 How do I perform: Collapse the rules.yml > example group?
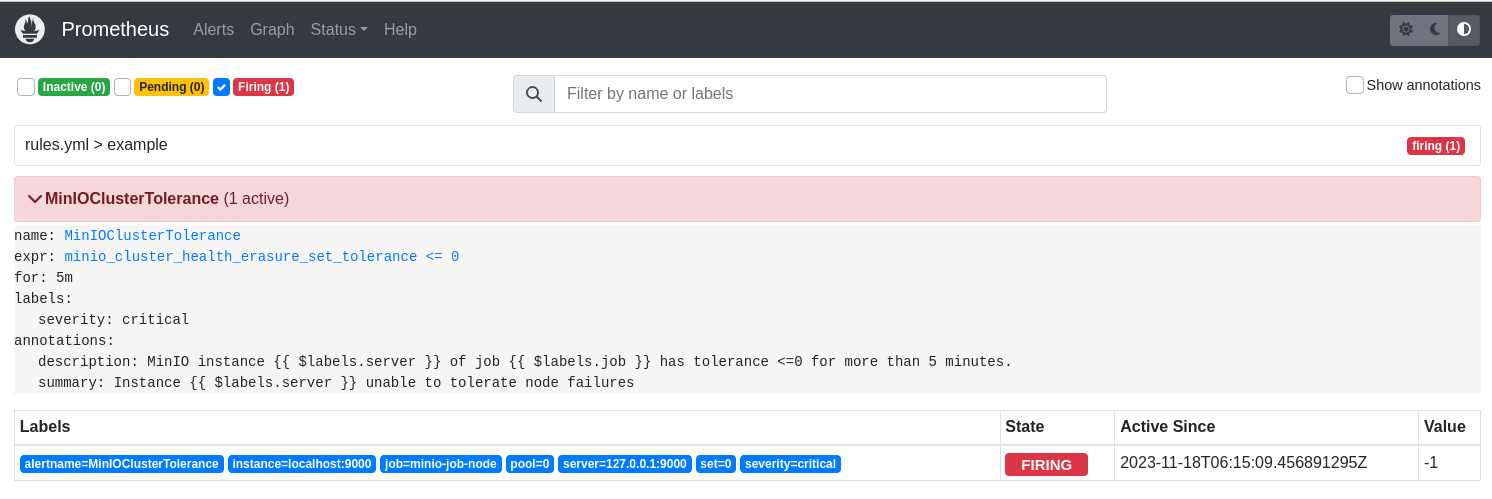click(96, 145)
